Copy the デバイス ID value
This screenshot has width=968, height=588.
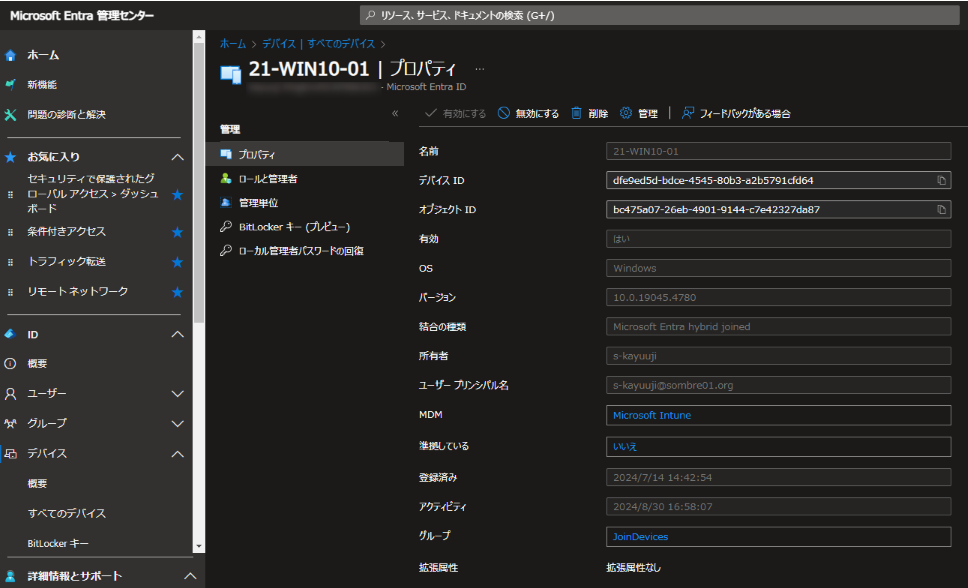pos(941,181)
